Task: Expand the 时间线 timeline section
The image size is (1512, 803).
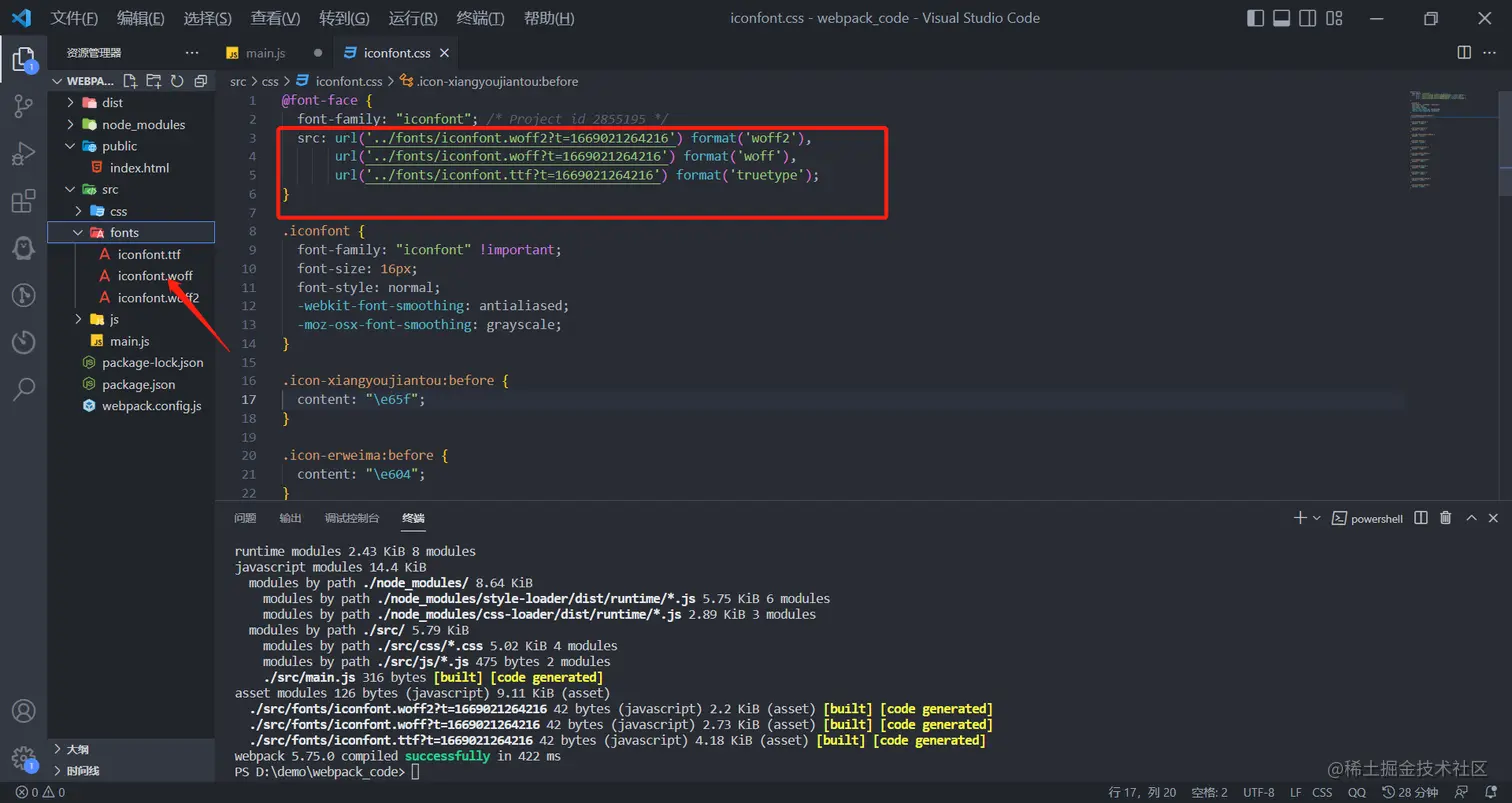Action: 131,771
